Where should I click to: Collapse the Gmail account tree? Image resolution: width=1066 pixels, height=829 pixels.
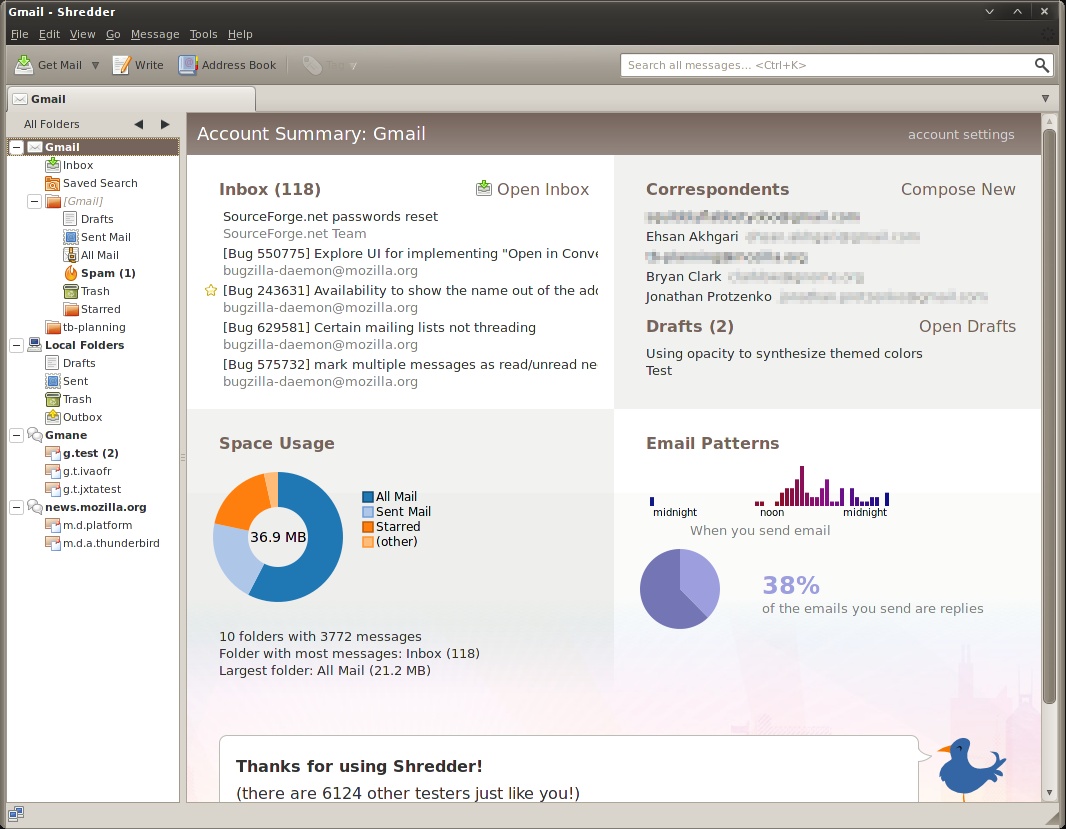[16, 147]
